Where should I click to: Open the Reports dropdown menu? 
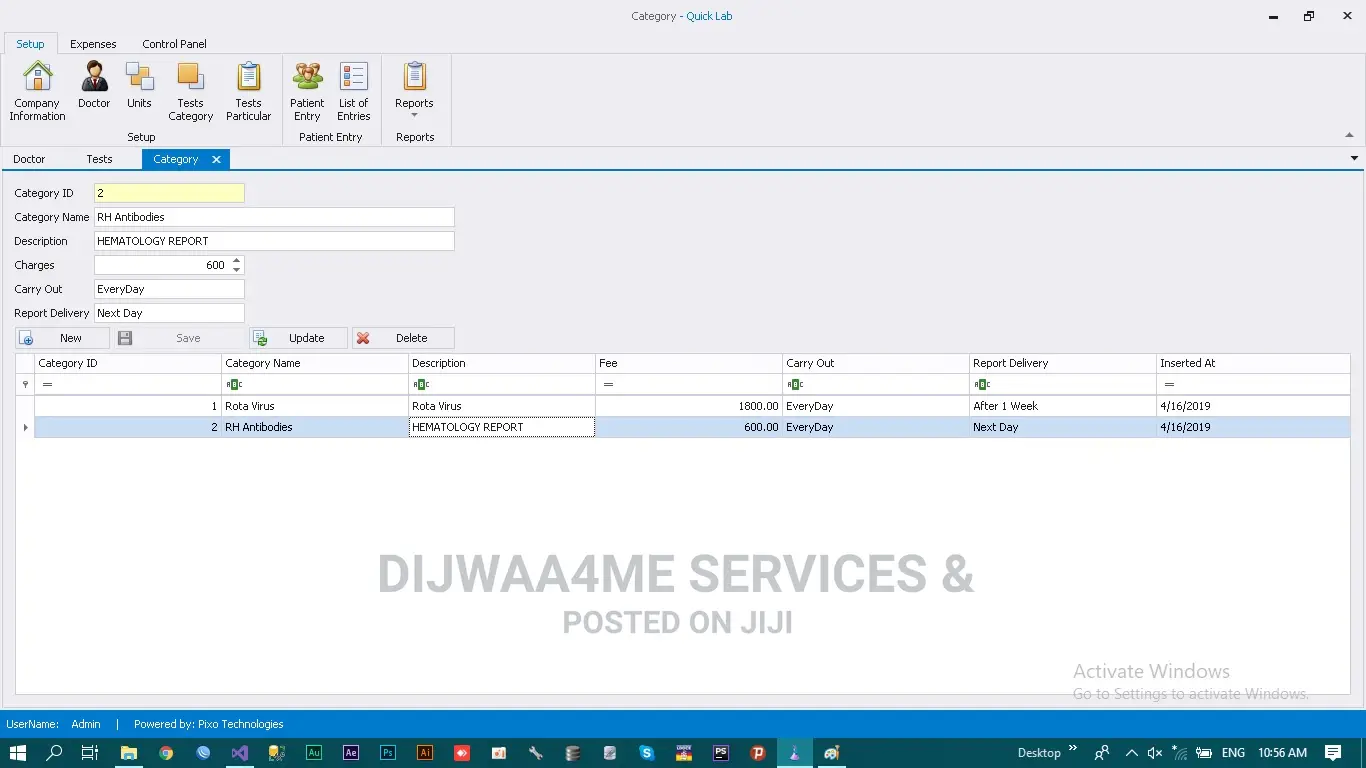tap(414, 91)
